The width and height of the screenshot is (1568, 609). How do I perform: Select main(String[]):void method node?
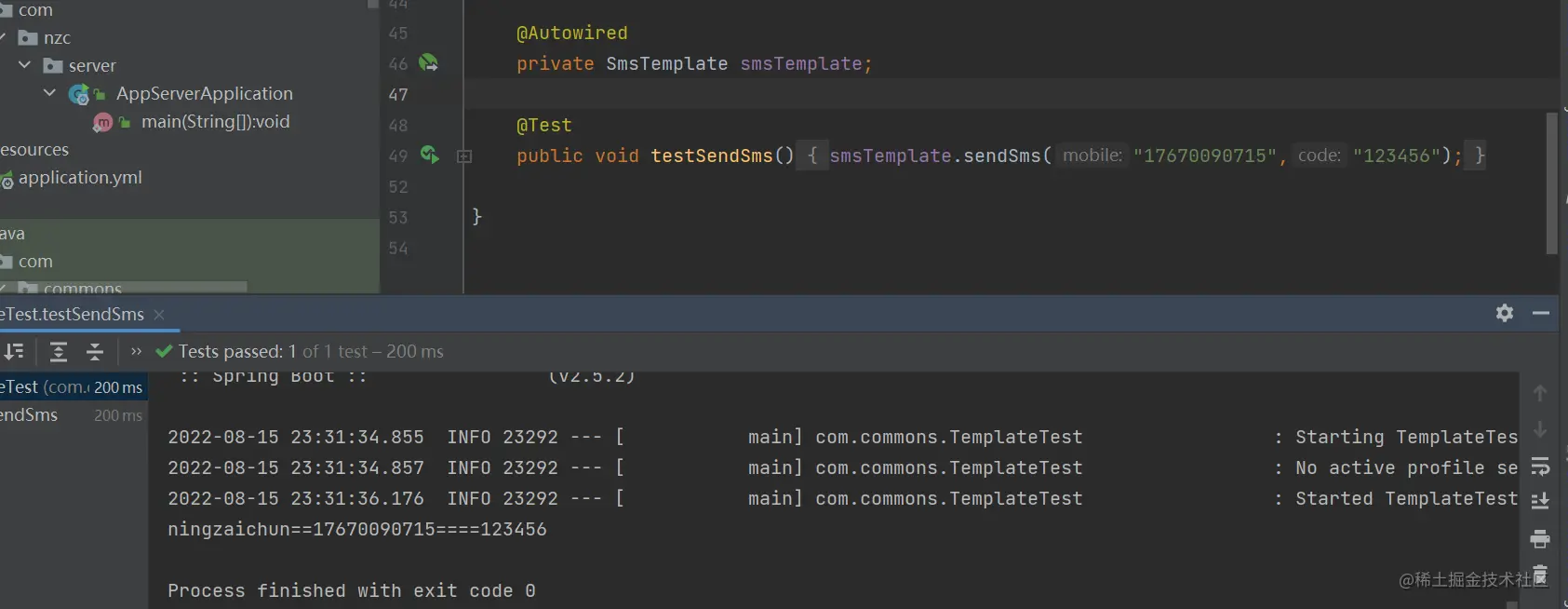point(215,121)
